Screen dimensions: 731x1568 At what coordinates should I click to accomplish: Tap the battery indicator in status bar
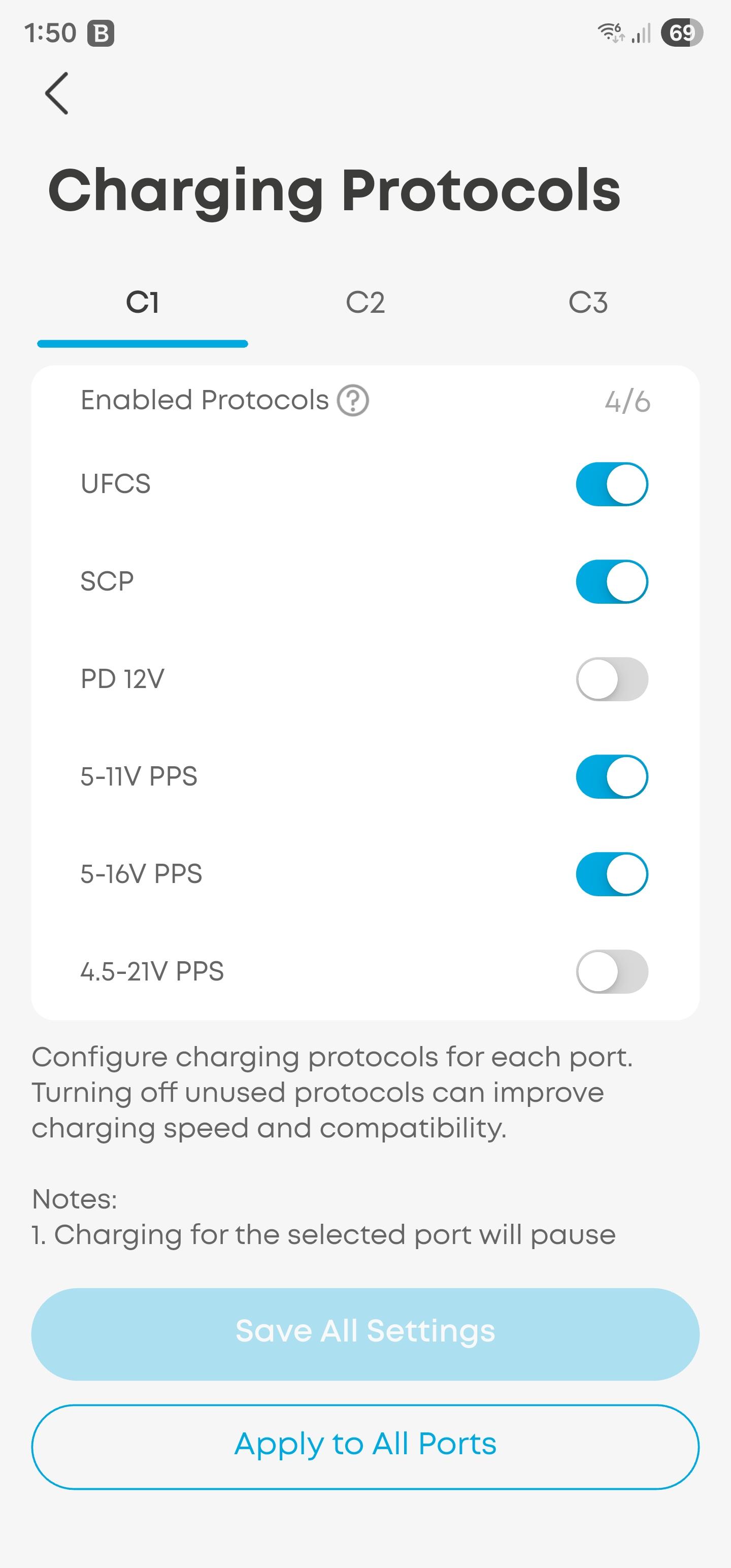682,32
